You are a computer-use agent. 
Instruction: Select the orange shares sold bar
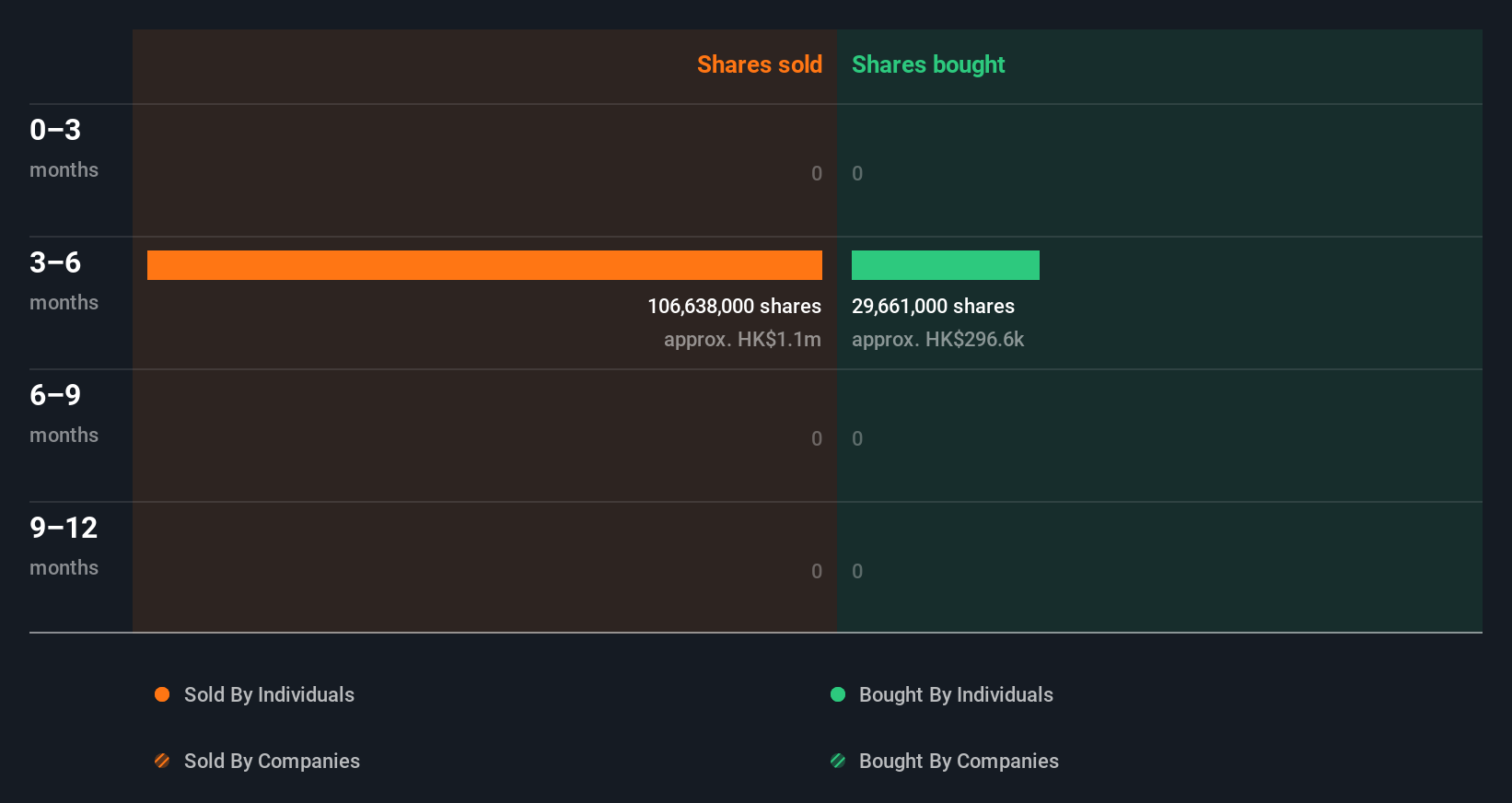pos(484,265)
